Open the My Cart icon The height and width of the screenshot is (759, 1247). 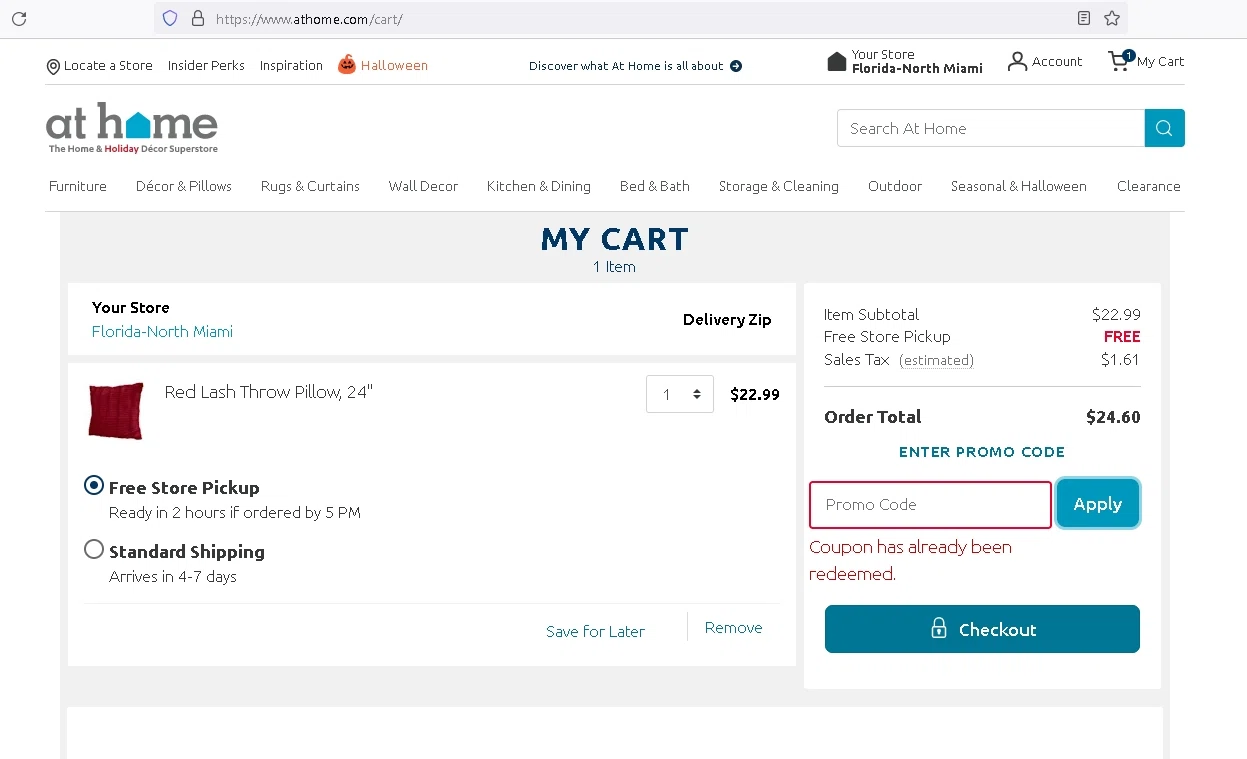tap(1118, 62)
